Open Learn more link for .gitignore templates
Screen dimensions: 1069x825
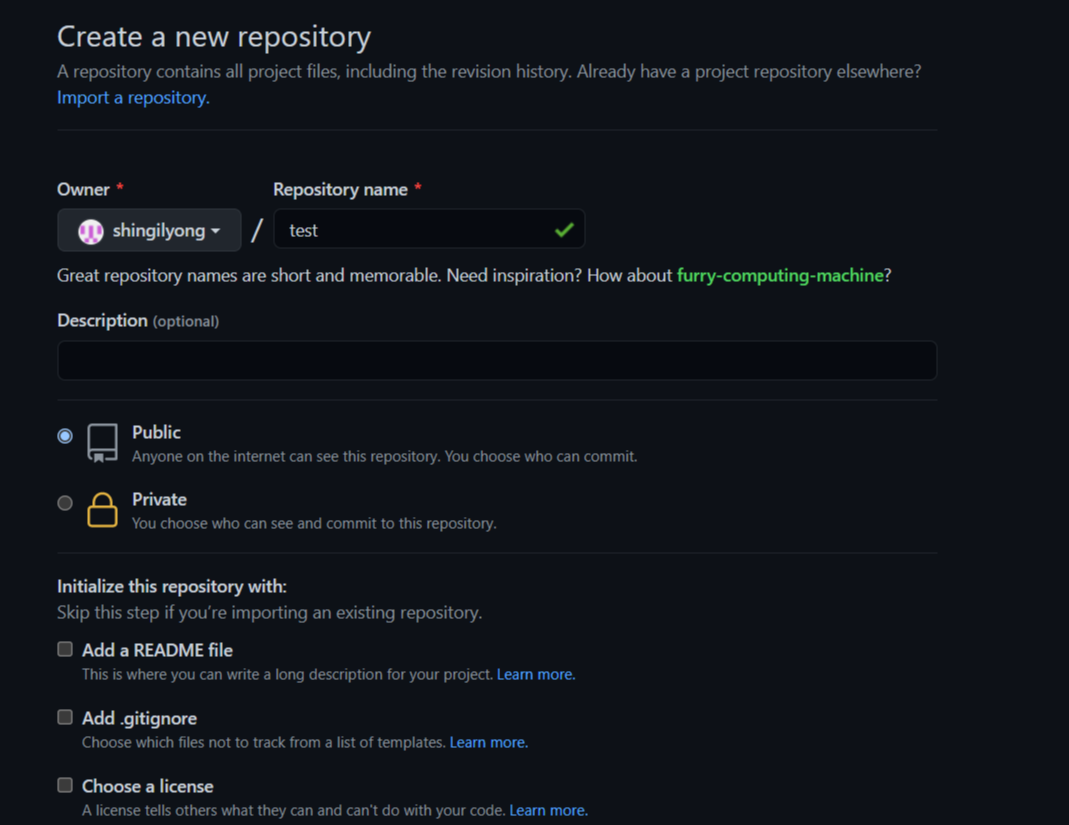pos(489,742)
